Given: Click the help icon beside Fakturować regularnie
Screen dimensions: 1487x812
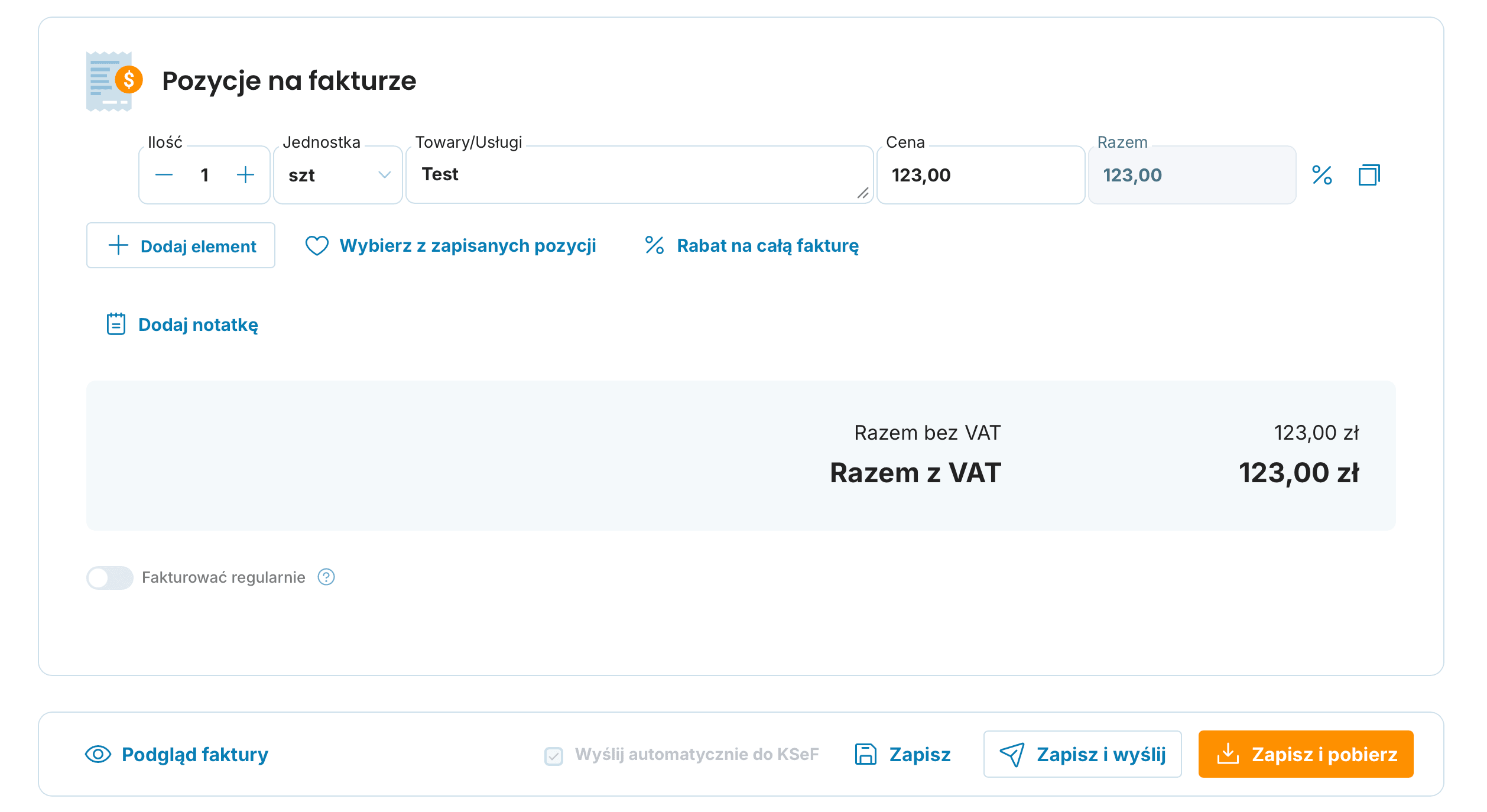Looking at the screenshot, I should tap(326, 577).
